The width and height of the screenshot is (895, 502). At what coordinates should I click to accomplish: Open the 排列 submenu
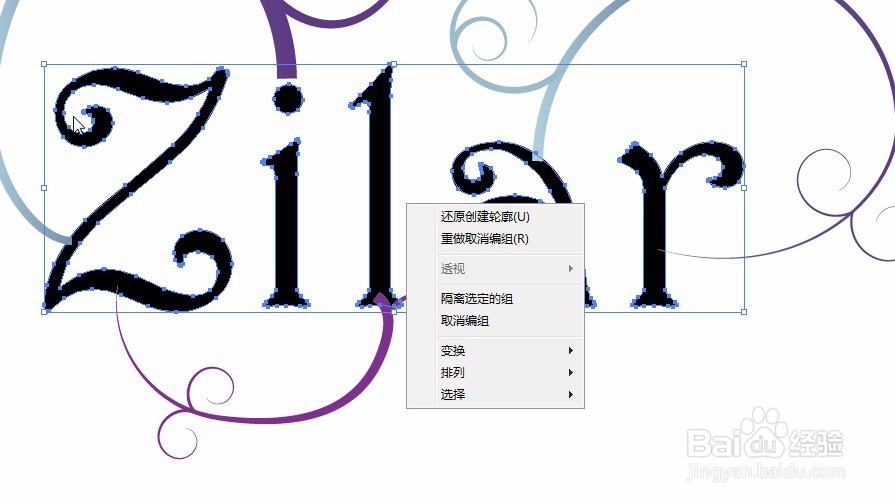coord(495,372)
